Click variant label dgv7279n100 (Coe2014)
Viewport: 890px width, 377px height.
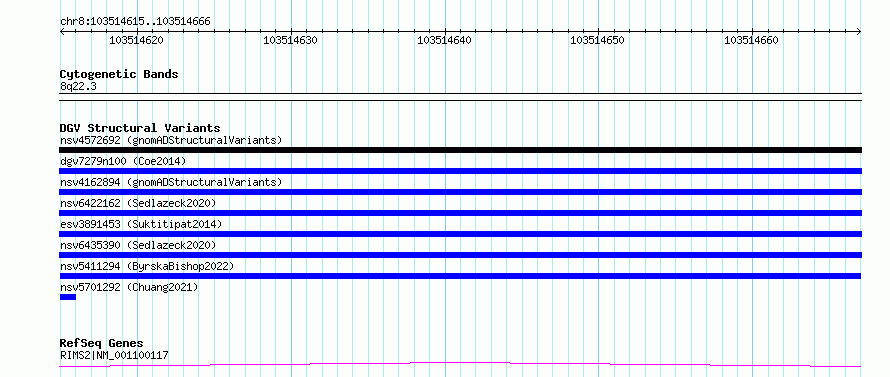click(123, 161)
